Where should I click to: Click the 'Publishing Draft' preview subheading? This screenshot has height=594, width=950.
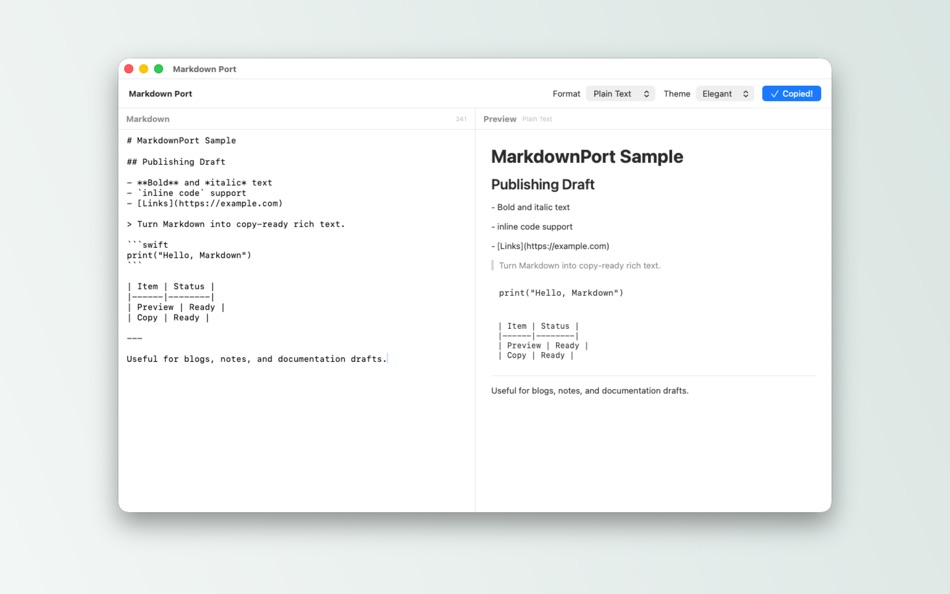tap(543, 184)
